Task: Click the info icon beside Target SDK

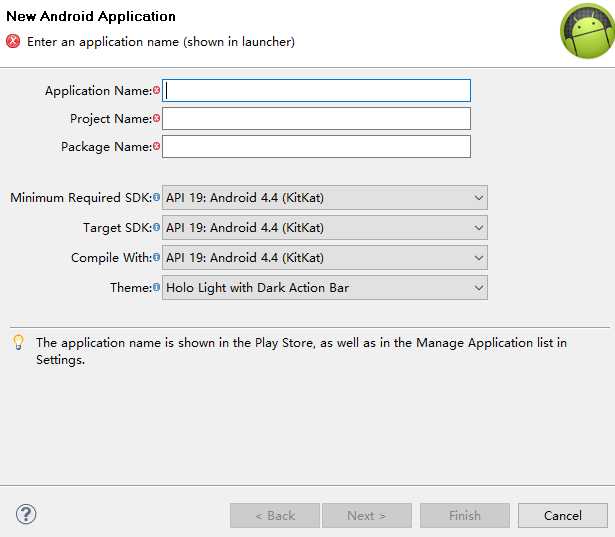Action: click(x=156, y=227)
